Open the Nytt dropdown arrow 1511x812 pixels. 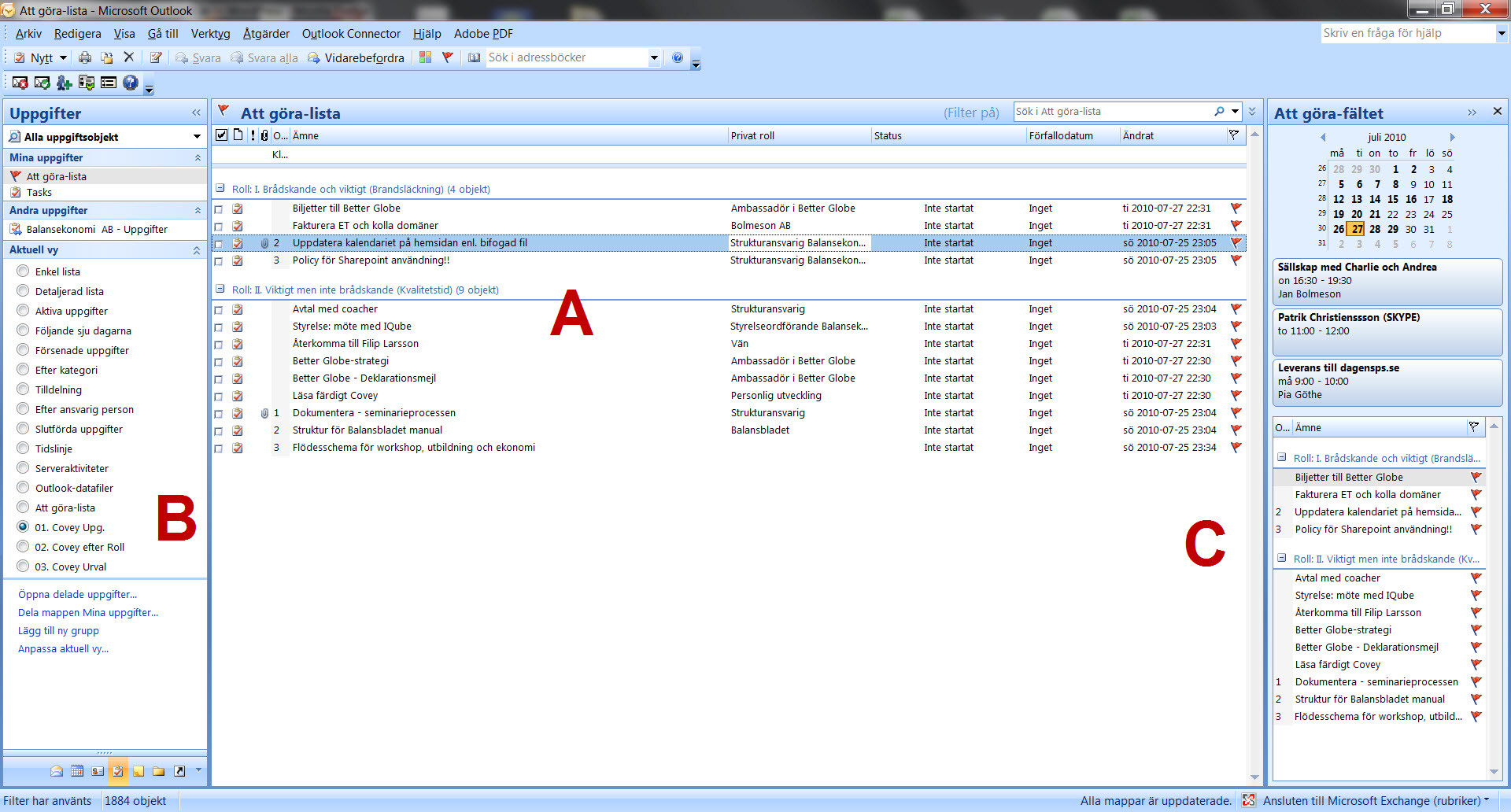[x=64, y=57]
